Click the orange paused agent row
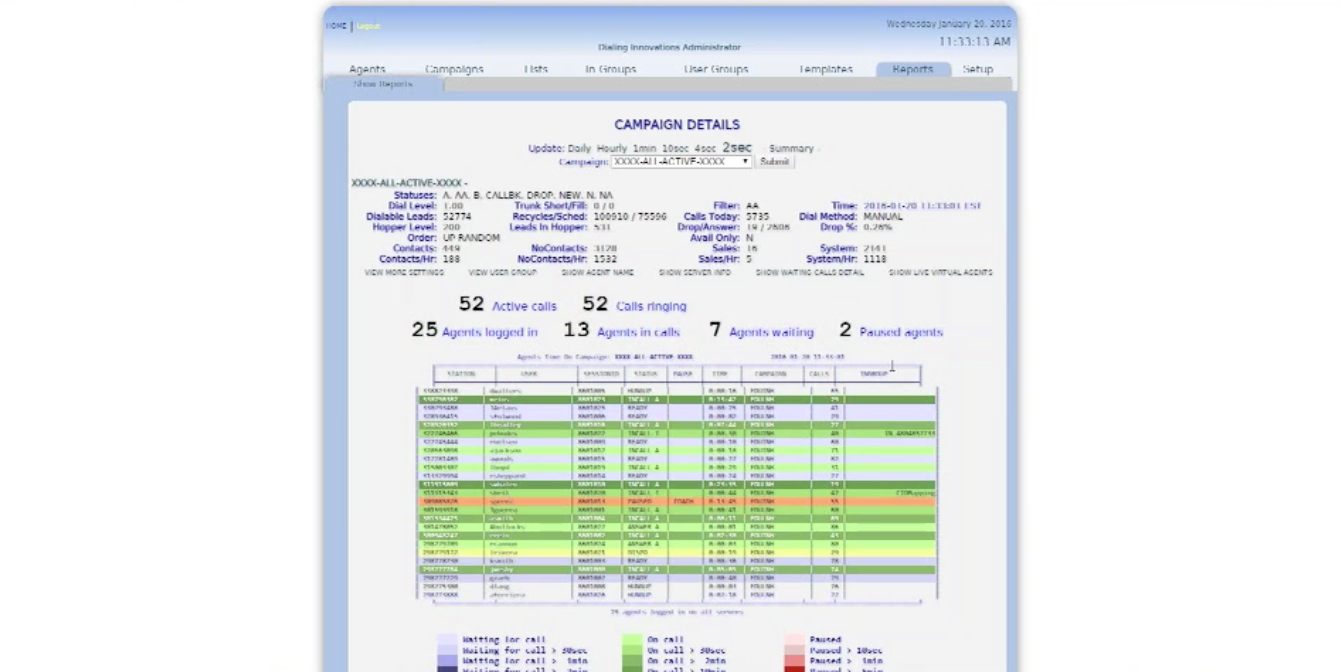This screenshot has width=1341, height=672. [676, 501]
